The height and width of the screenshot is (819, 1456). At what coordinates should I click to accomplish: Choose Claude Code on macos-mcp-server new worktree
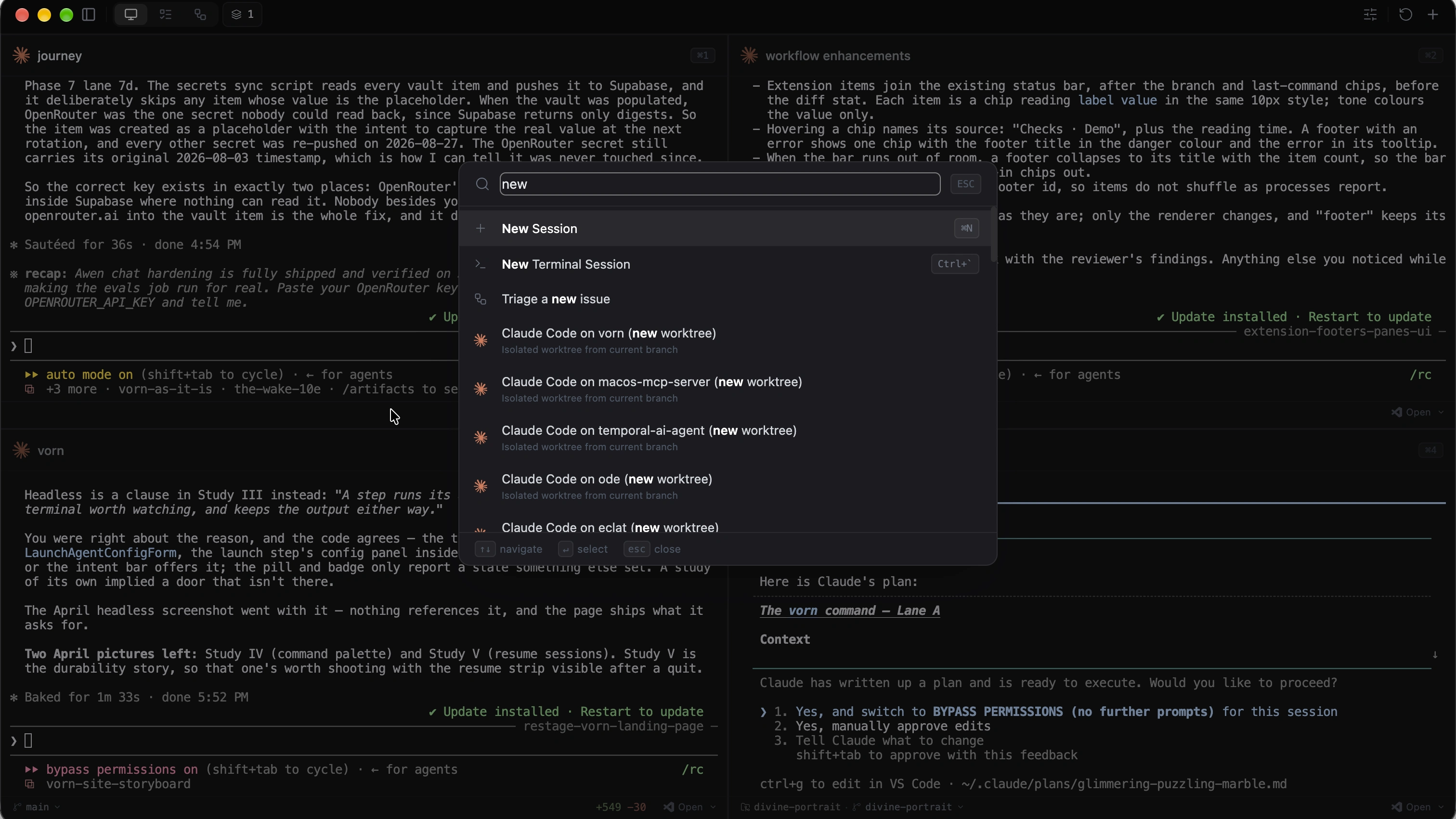pos(726,389)
